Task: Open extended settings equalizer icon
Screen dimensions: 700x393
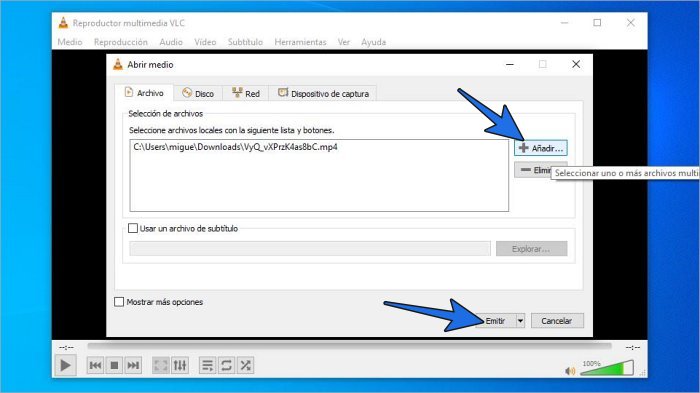Action: 180,365
